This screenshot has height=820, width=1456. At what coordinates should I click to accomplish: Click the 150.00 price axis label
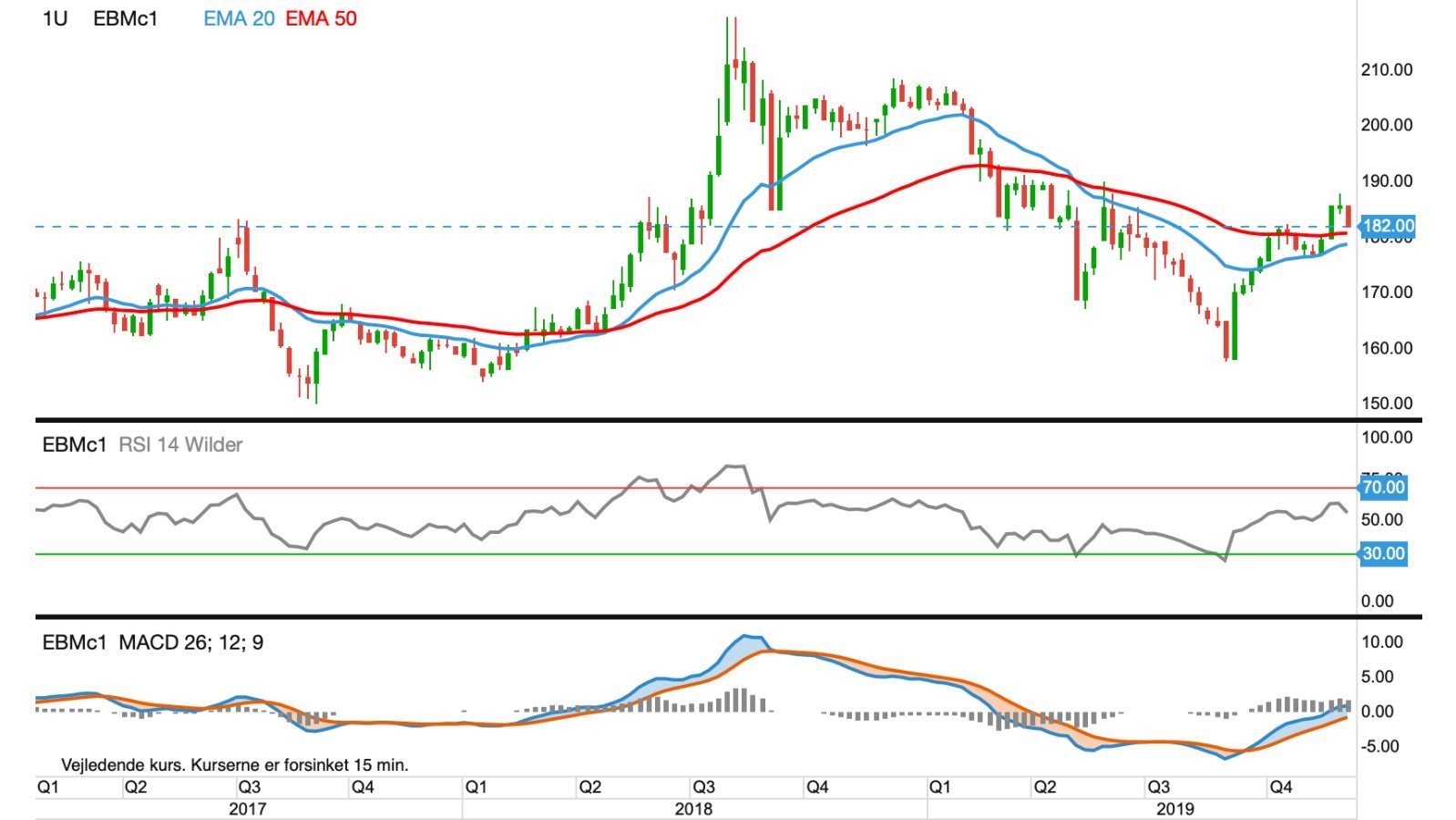coord(1387,404)
